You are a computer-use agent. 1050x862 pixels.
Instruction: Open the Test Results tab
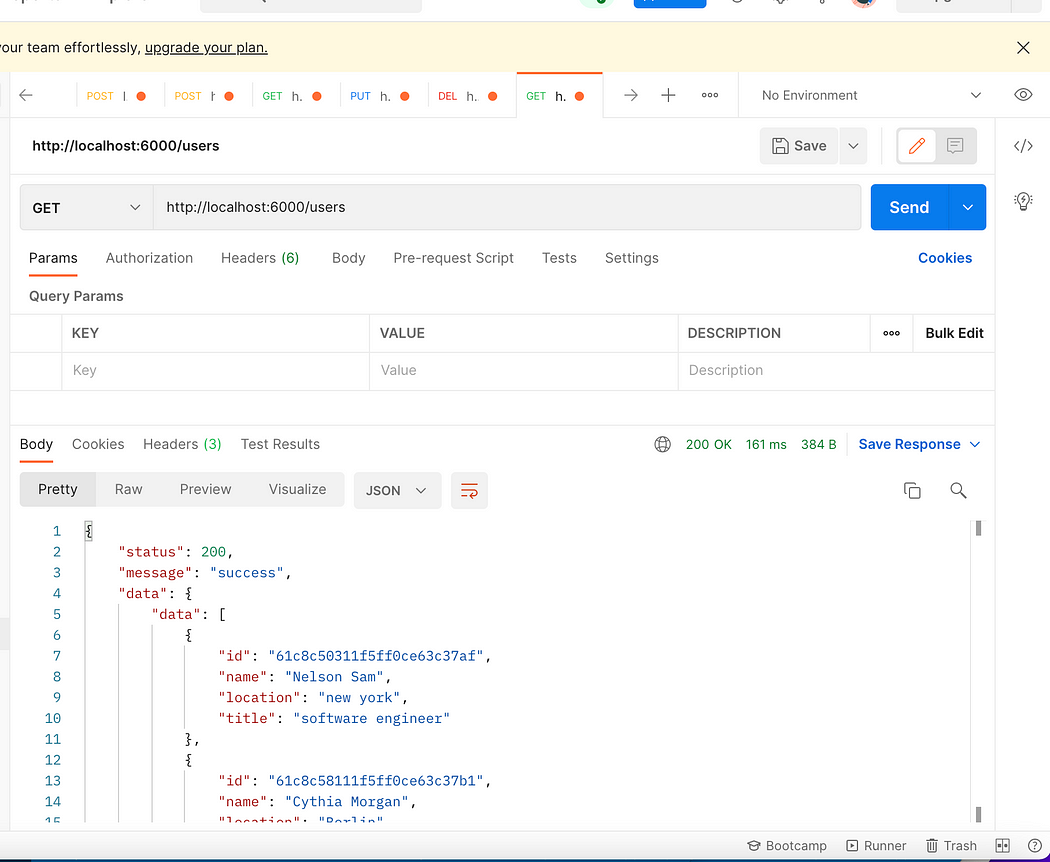(280, 444)
